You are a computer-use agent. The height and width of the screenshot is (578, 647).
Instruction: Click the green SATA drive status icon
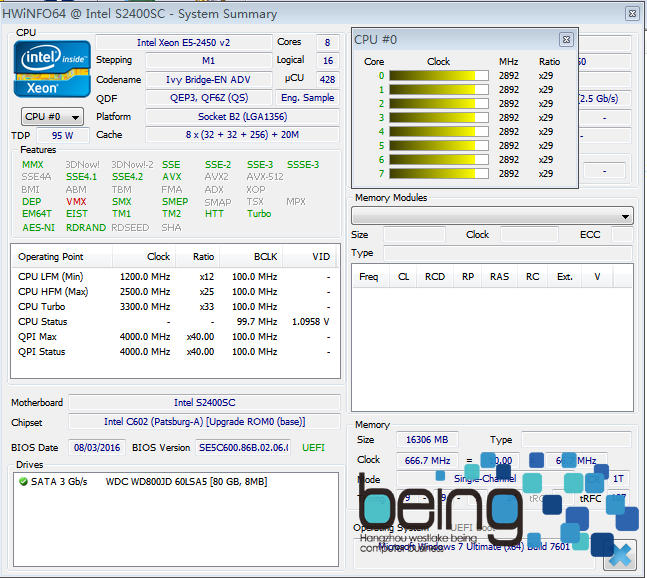[x=23, y=481]
